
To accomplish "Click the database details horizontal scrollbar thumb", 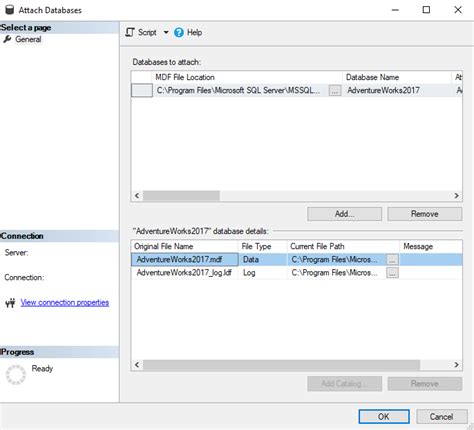I will pos(281,365).
